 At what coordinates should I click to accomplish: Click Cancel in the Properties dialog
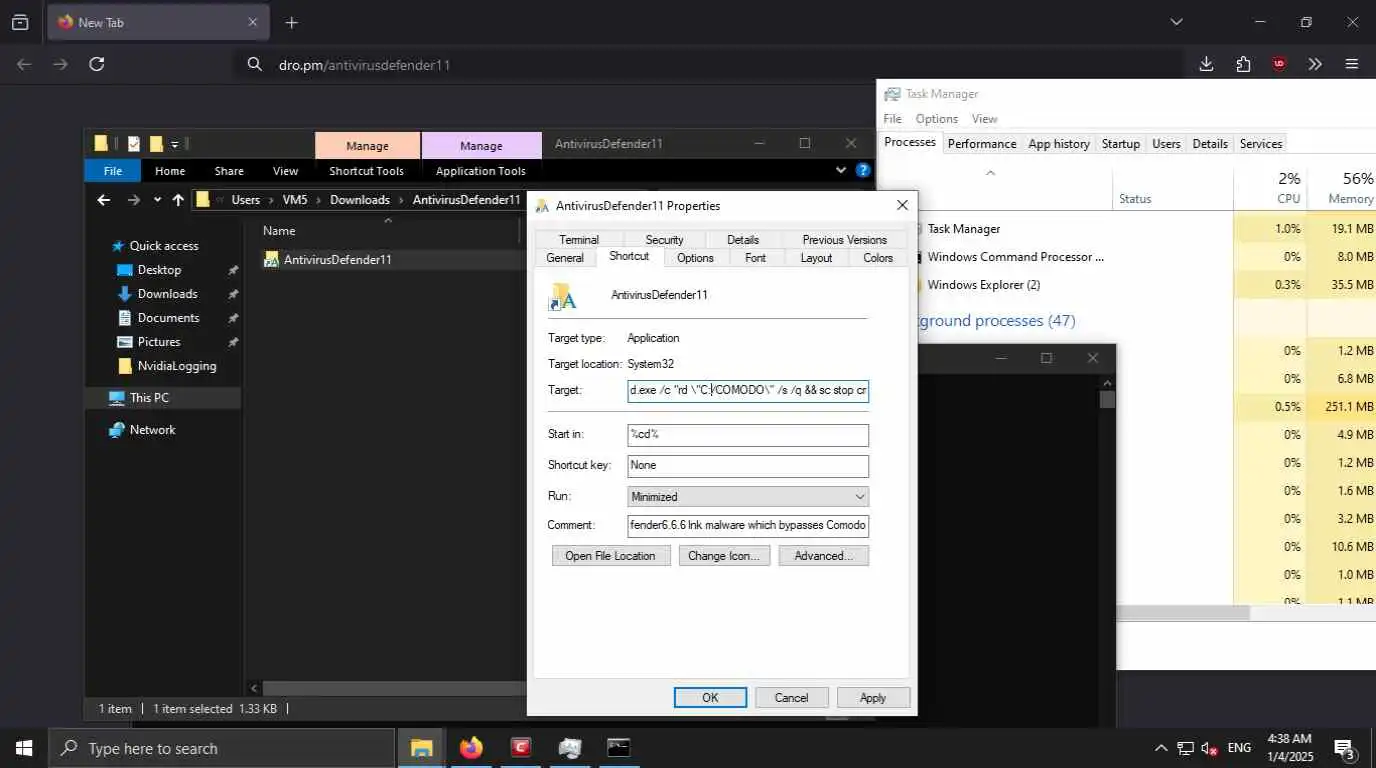pyautogui.click(x=791, y=698)
